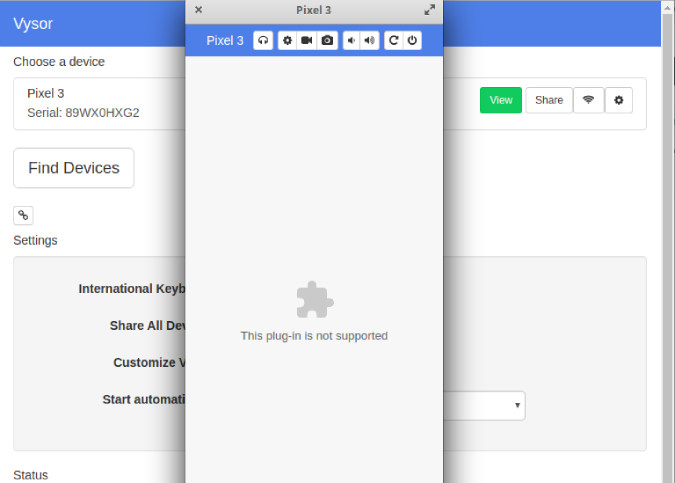Screen dimensions: 675x483
Task: Raise device volume with volume up icon
Action: (369, 40)
